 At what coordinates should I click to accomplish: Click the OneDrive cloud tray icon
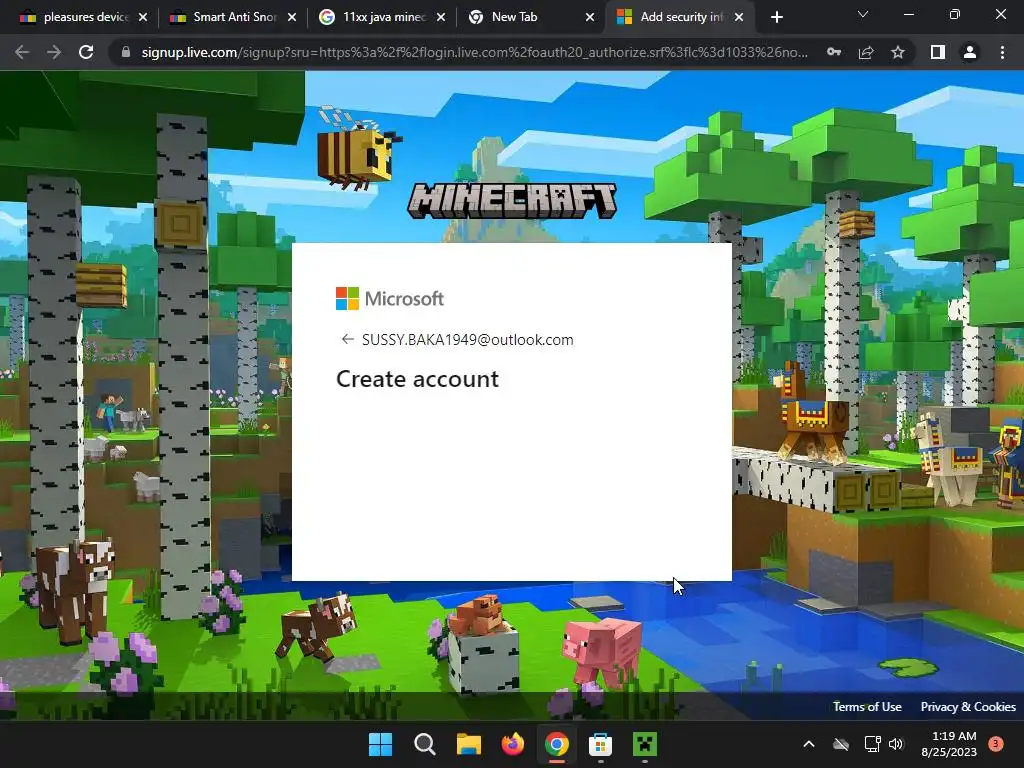pyautogui.click(x=841, y=744)
